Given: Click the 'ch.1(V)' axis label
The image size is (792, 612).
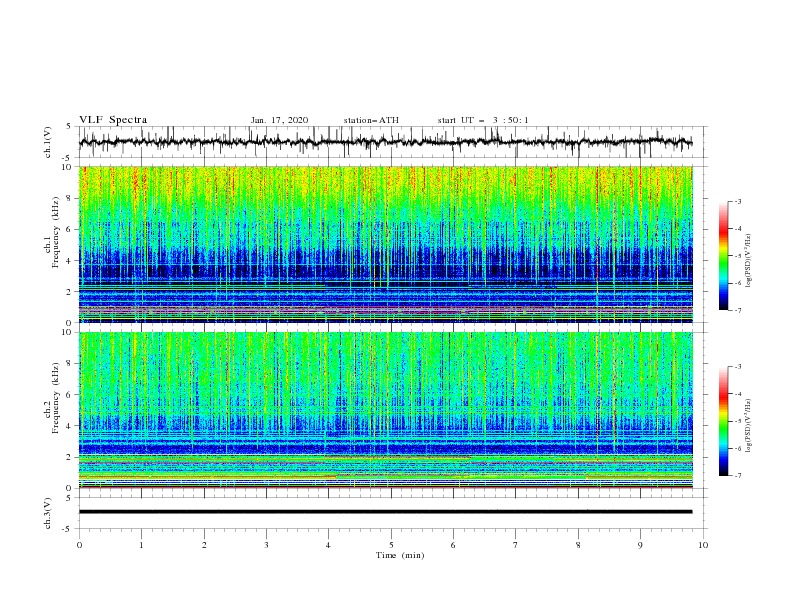Looking at the screenshot, I should pos(48,142).
